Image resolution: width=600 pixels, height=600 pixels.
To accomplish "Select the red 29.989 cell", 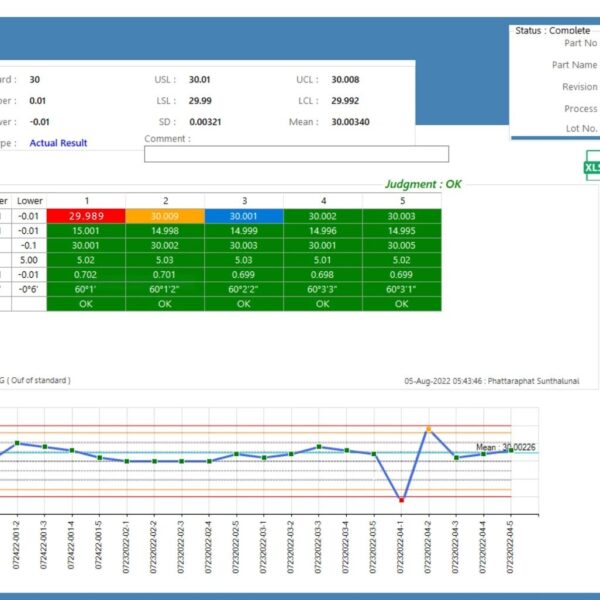I will point(86,216).
